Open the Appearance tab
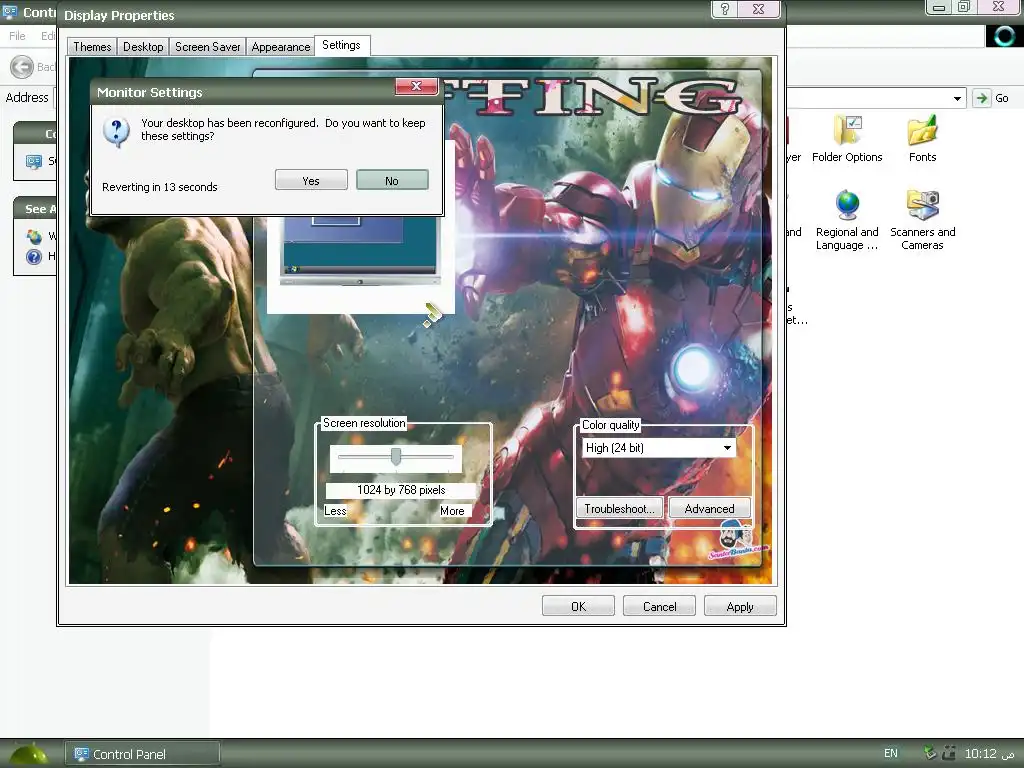 tap(281, 47)
